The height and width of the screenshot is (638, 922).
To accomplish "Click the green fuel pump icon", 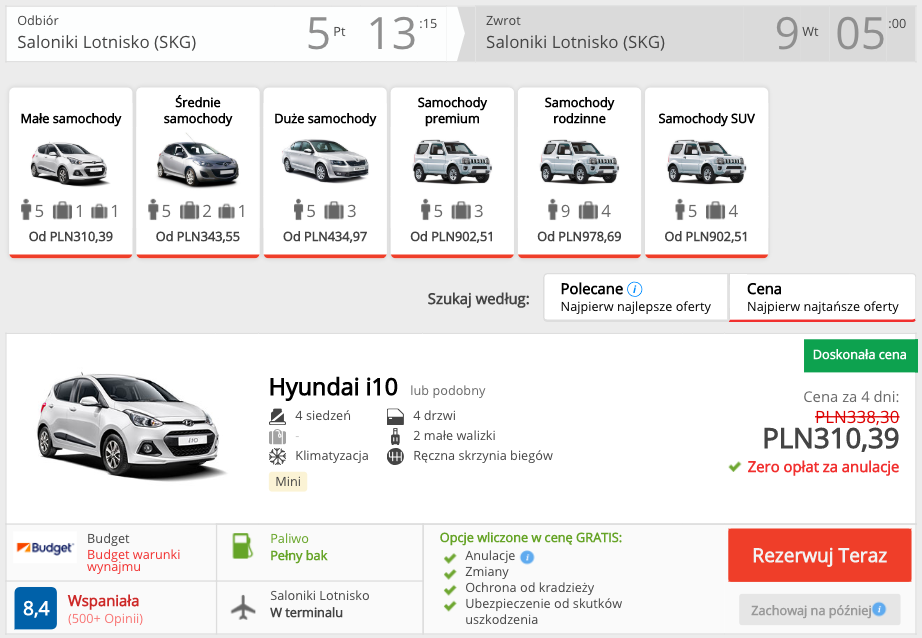I will (242, 546).
